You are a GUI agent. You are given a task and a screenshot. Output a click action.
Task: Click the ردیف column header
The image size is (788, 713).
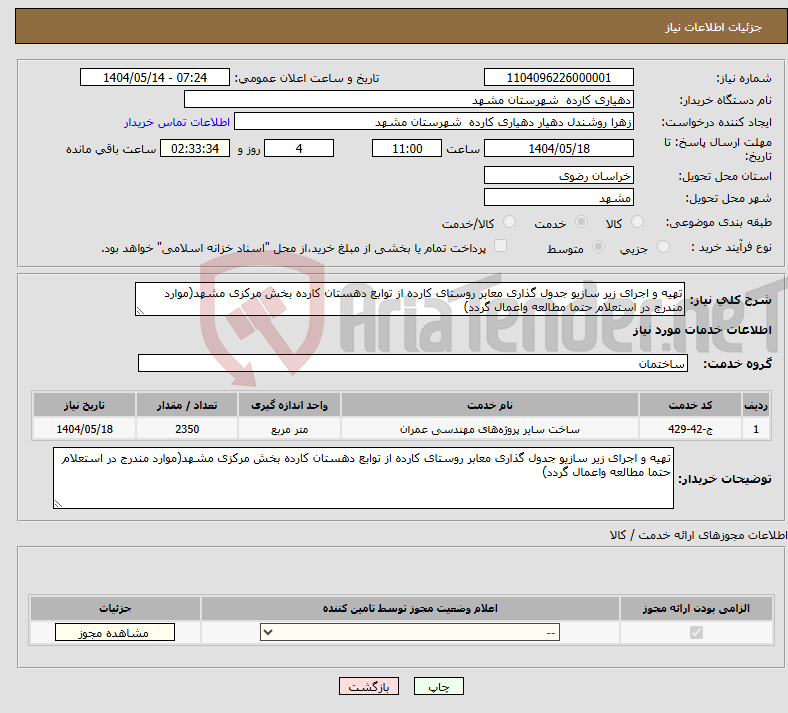click(x=756, y=405)
